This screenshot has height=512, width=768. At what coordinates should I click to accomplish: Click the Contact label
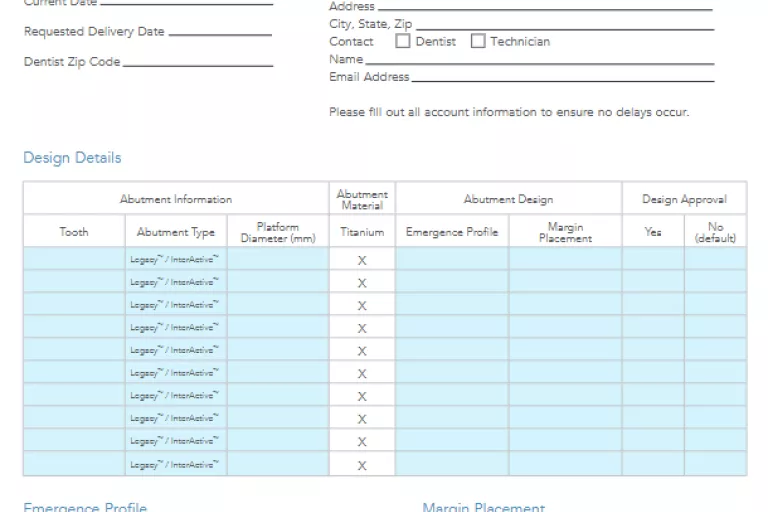(351, 41)
